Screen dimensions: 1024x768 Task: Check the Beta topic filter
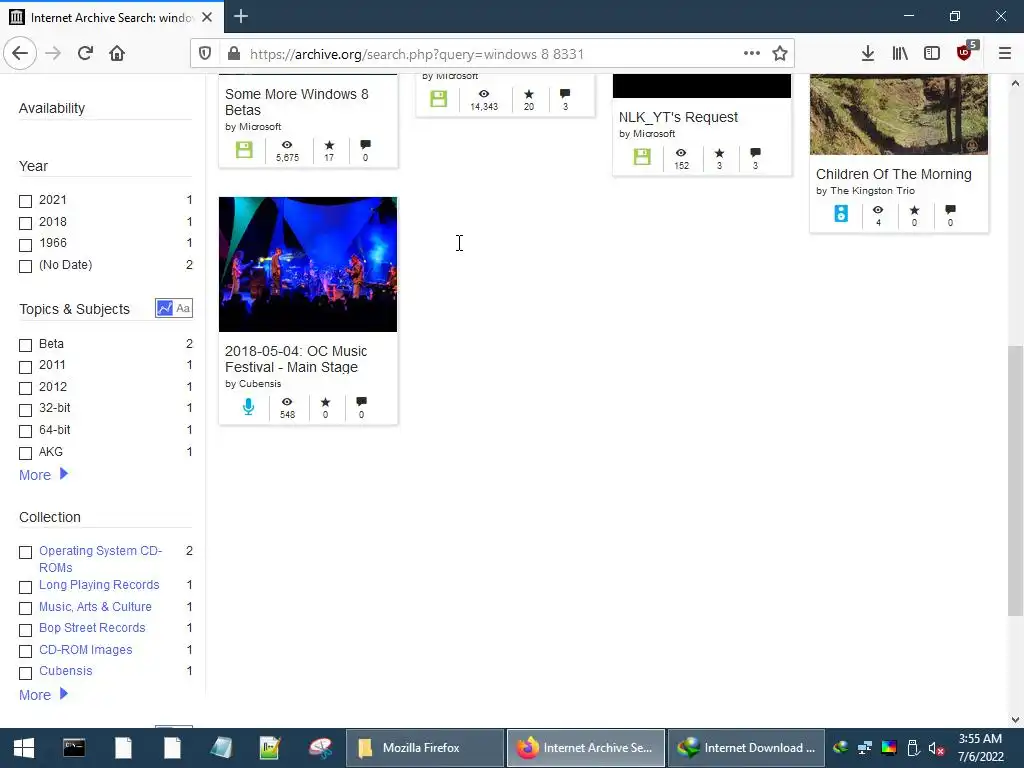[25, 345]
